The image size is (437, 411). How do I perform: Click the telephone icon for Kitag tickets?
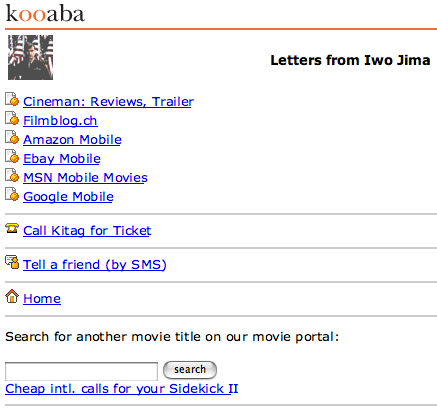(x=12, y=228)
